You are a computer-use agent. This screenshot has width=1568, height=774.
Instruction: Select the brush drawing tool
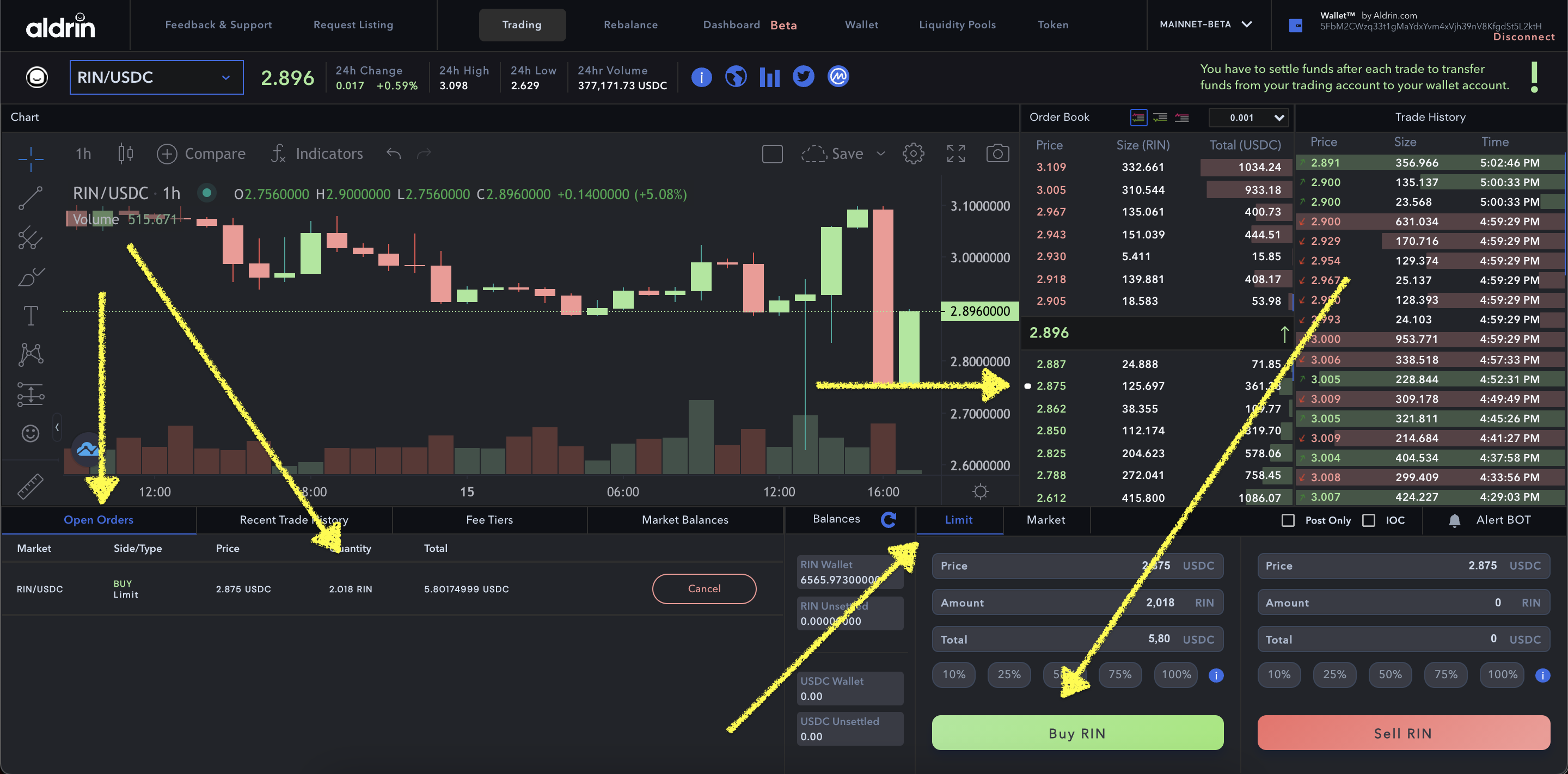(30, 277)
